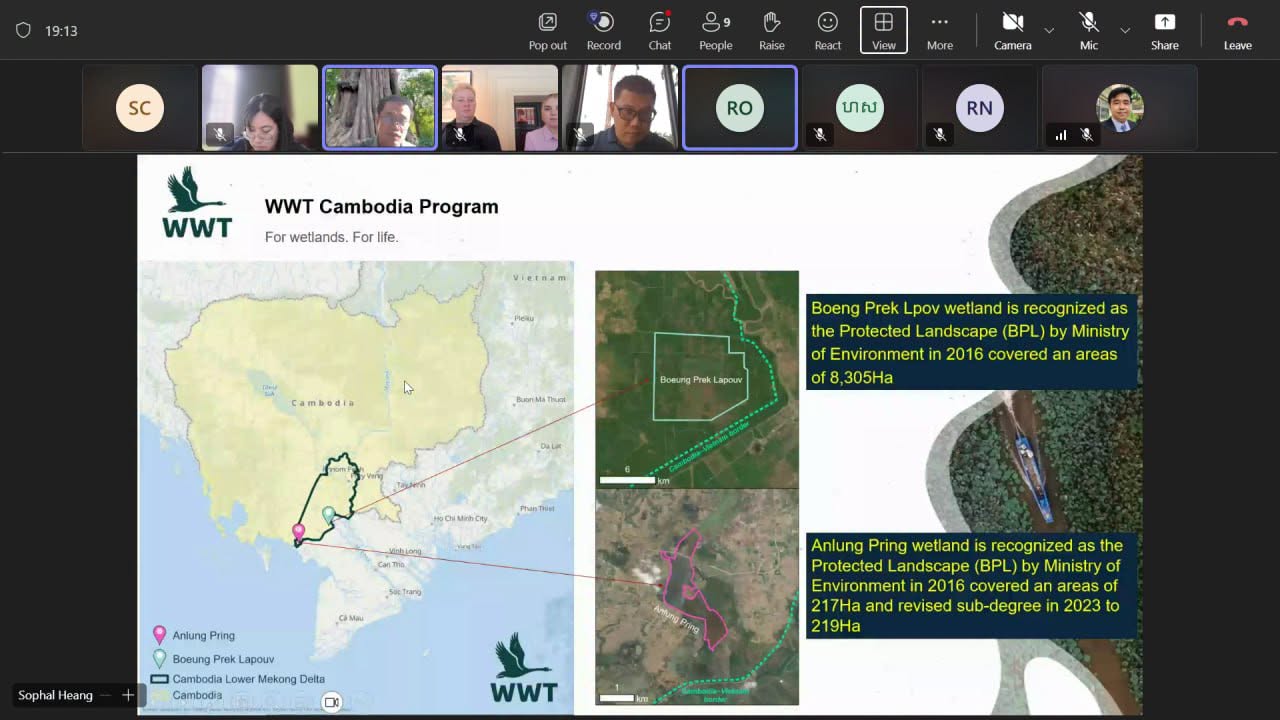The width and height of the screenshot is (1280, 720).
Task: Click the round camera icon over the slide
Action: tap(332, 702)
